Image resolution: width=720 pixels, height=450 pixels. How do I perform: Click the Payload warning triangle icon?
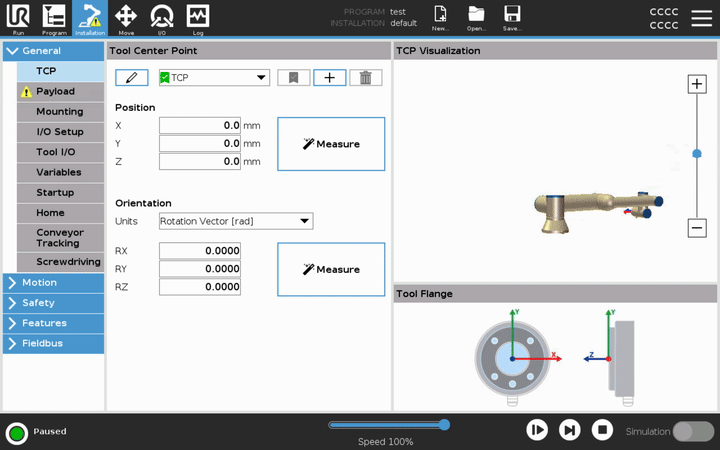coord(26,92)
